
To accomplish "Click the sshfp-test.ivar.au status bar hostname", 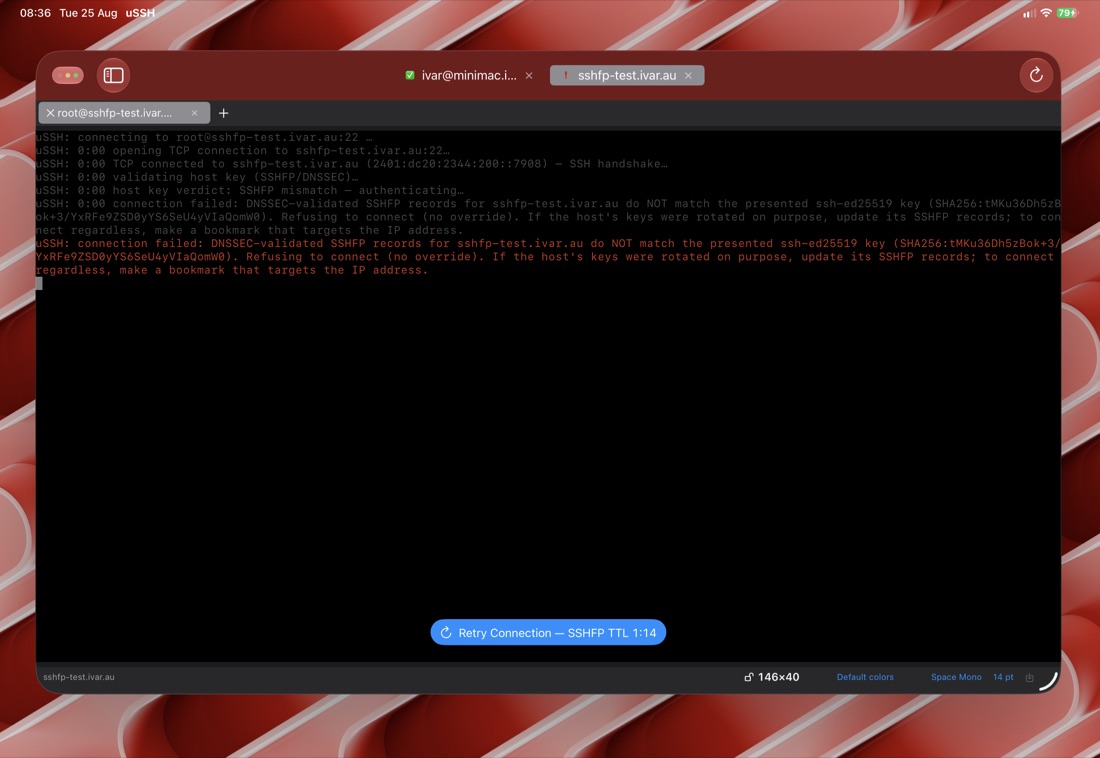I will (79, 677).
